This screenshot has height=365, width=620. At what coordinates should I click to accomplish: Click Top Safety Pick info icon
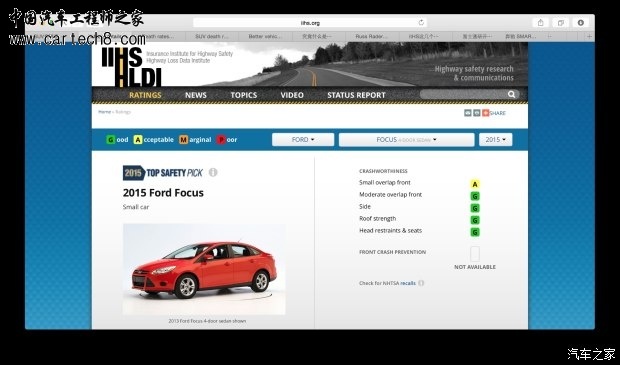(213, 172)
